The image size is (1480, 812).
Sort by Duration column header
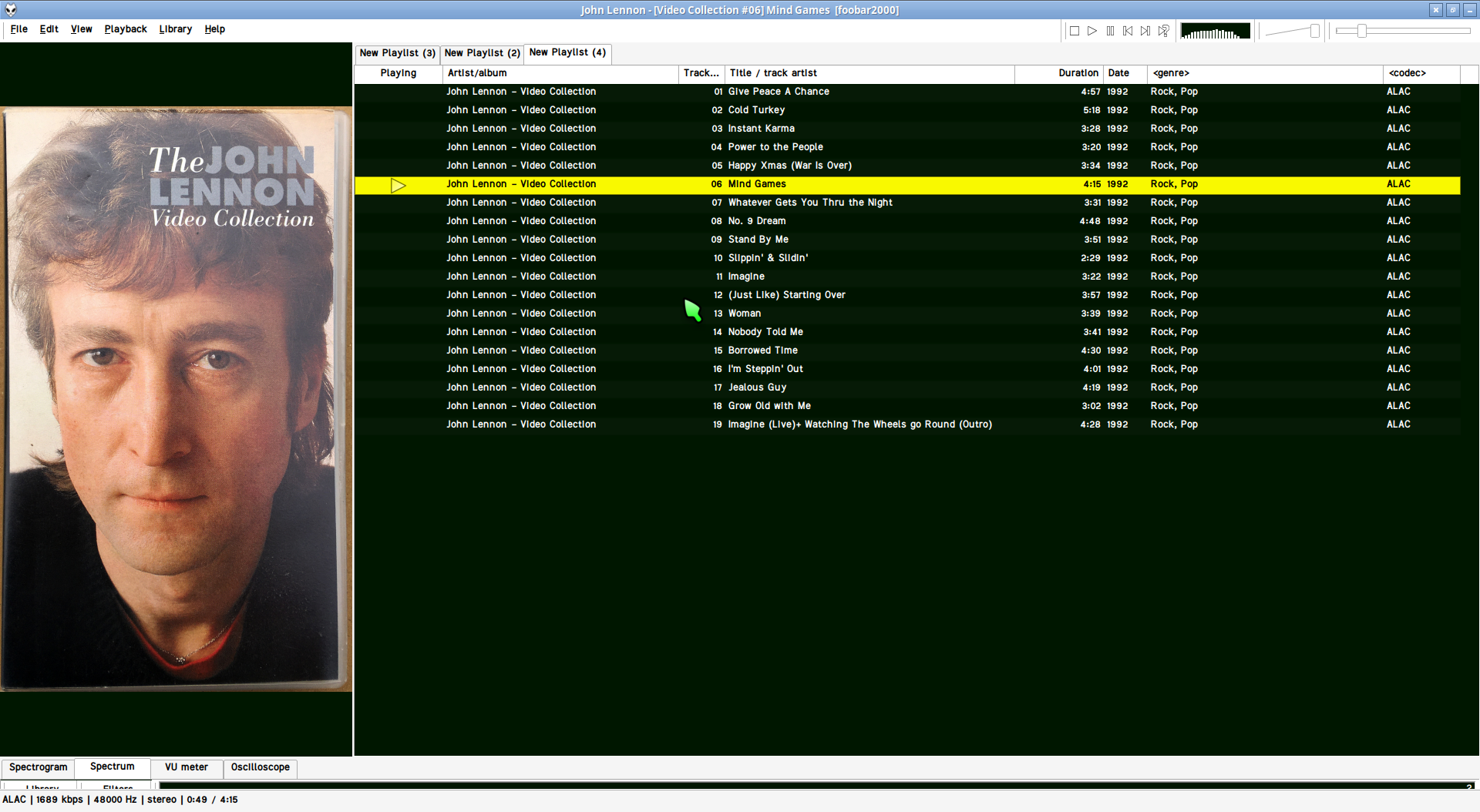point(1059,73)
